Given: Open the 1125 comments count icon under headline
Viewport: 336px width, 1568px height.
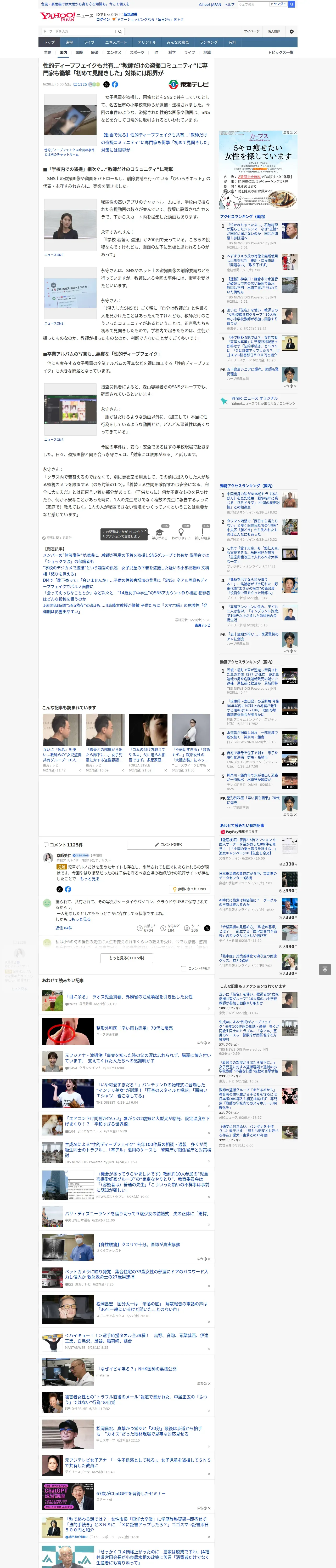Looking at the screenshot, I should click(x=81, y=85).
